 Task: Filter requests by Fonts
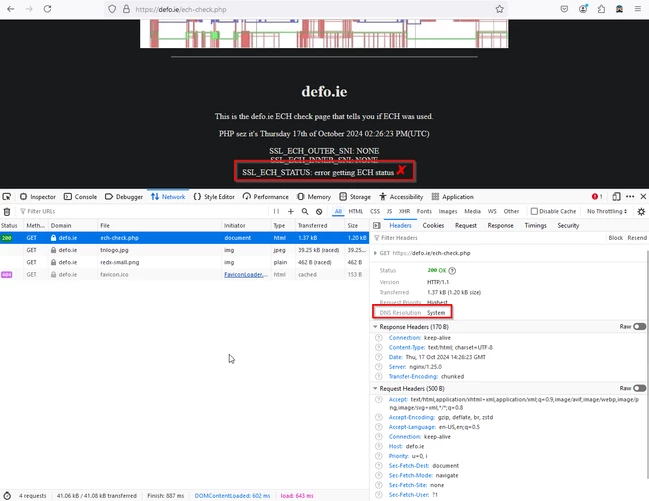pyautogui.click(x=424, y=211)
